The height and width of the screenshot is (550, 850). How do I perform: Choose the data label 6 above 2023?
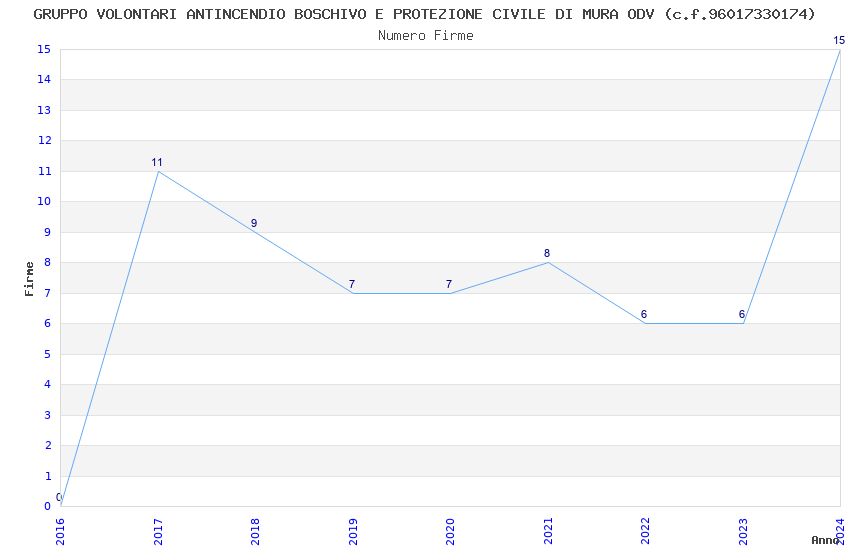[x=742, y=314]
